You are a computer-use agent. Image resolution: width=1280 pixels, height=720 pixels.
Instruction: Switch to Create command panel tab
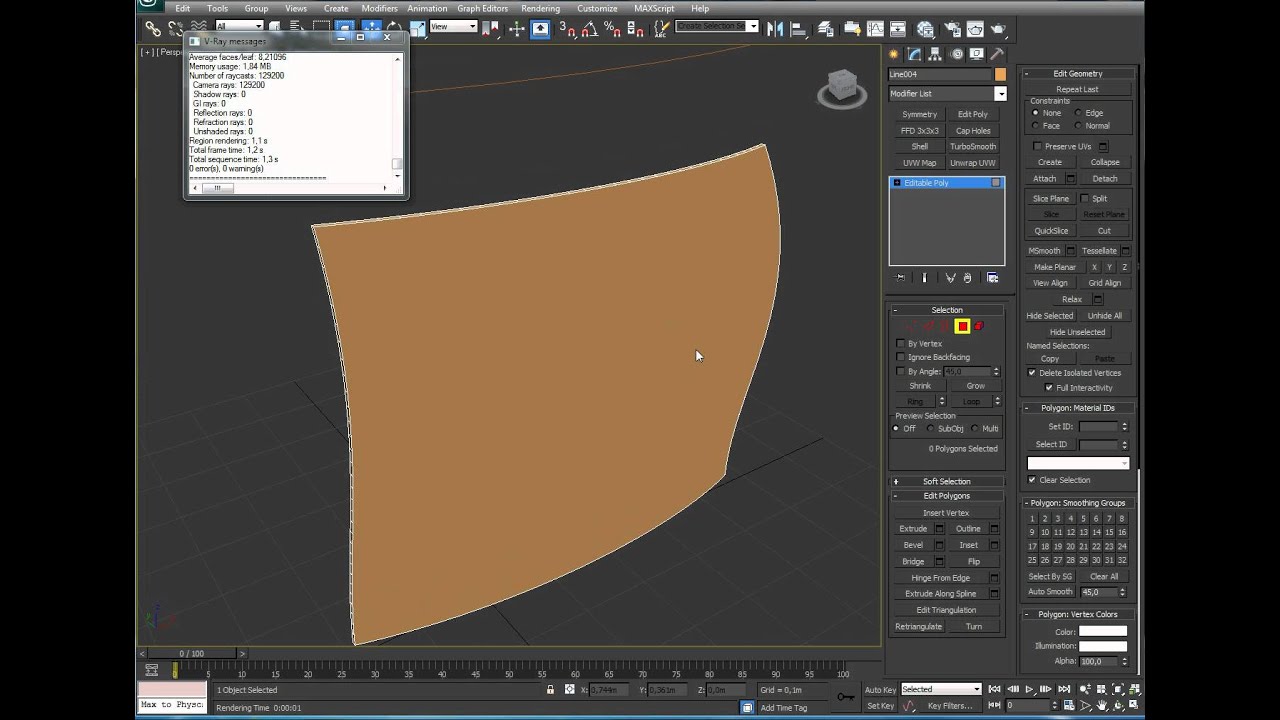(x=894, y=54)
